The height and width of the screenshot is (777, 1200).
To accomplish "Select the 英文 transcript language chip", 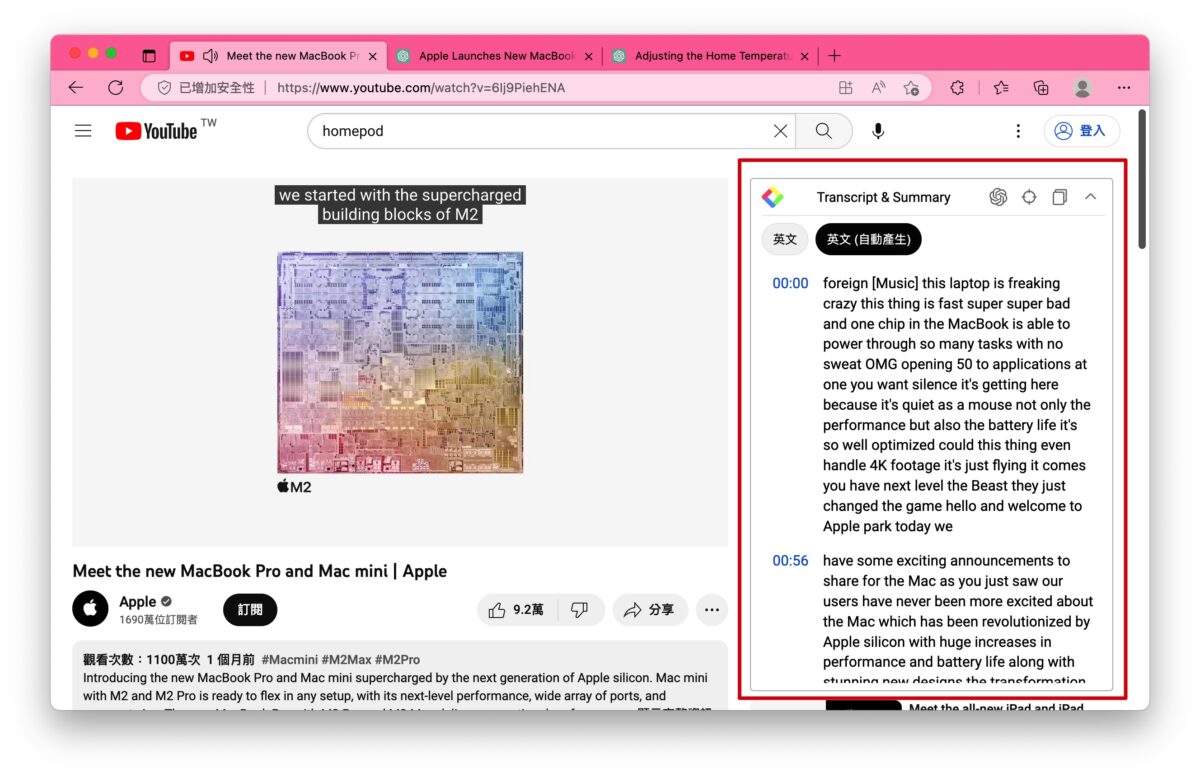I will [785, 239].
